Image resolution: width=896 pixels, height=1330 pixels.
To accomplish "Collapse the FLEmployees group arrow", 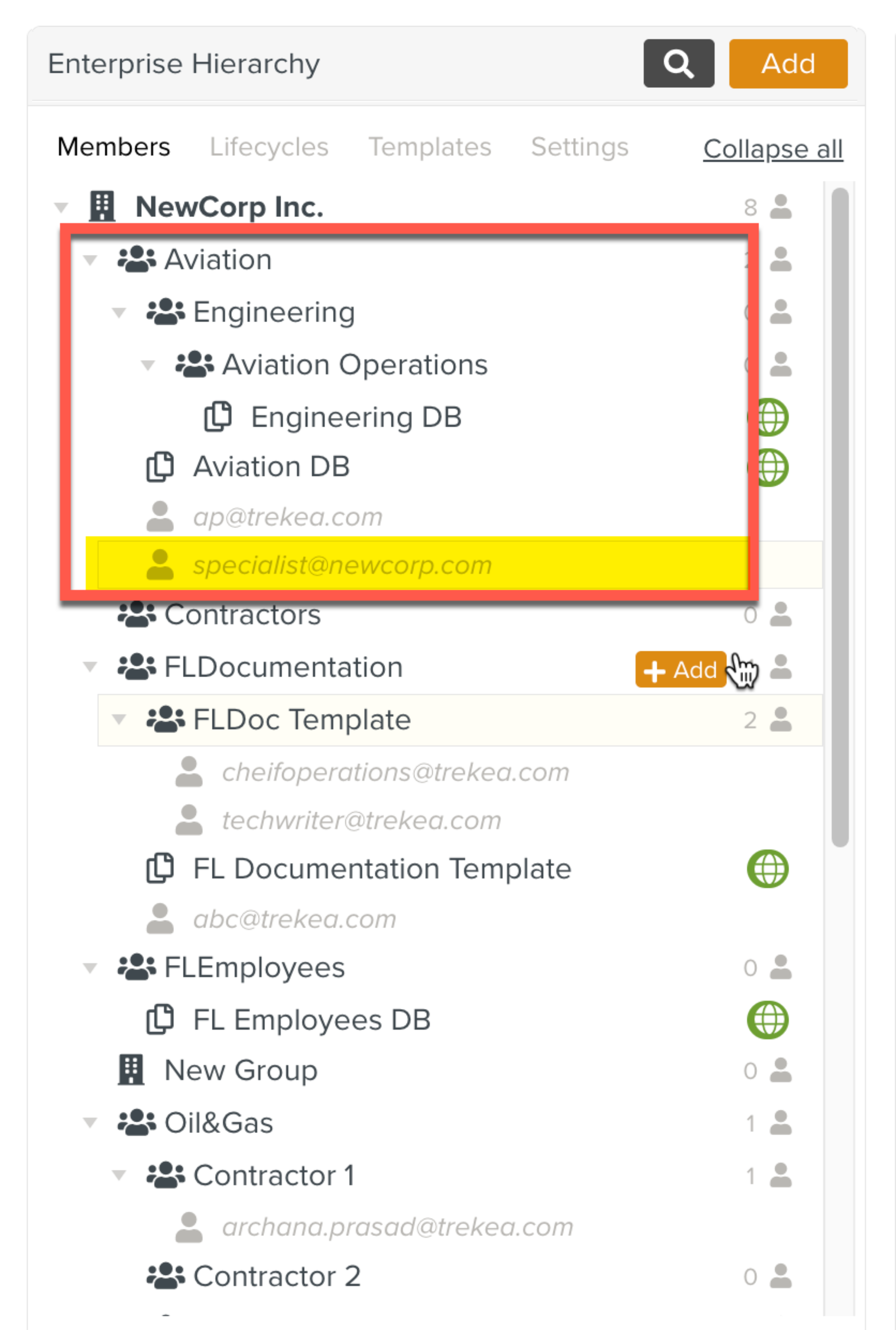I will point(90,968).
